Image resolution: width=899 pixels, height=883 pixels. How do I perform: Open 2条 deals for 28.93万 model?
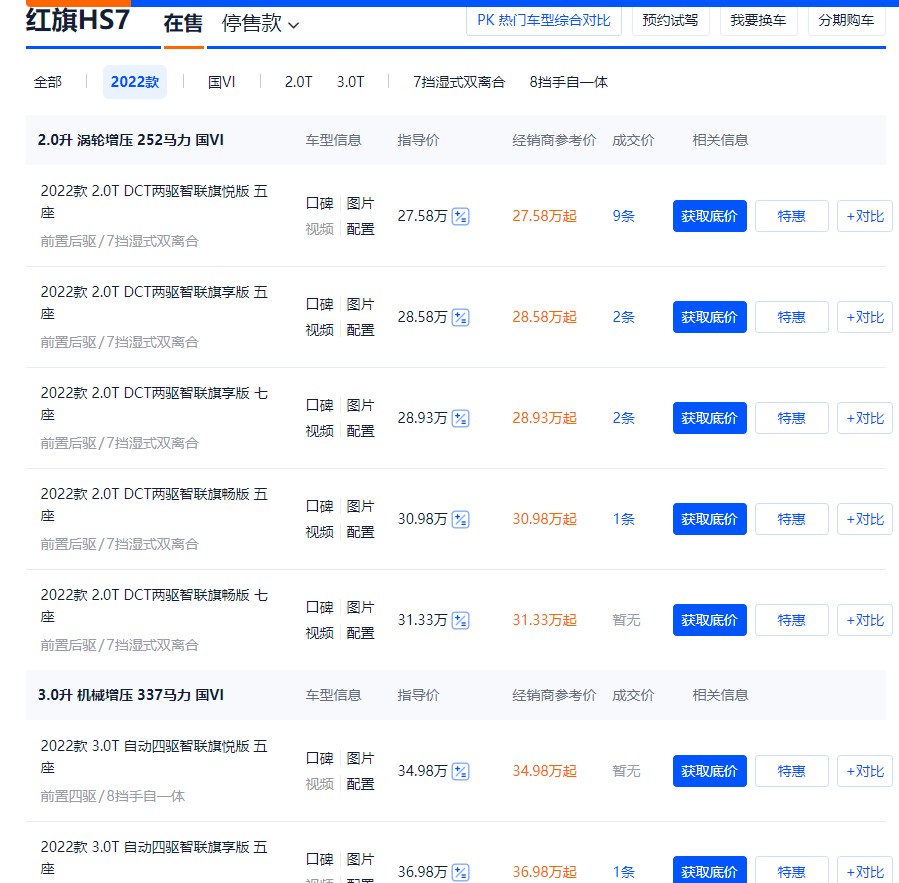pyautogui.click(x=624, y=418)
